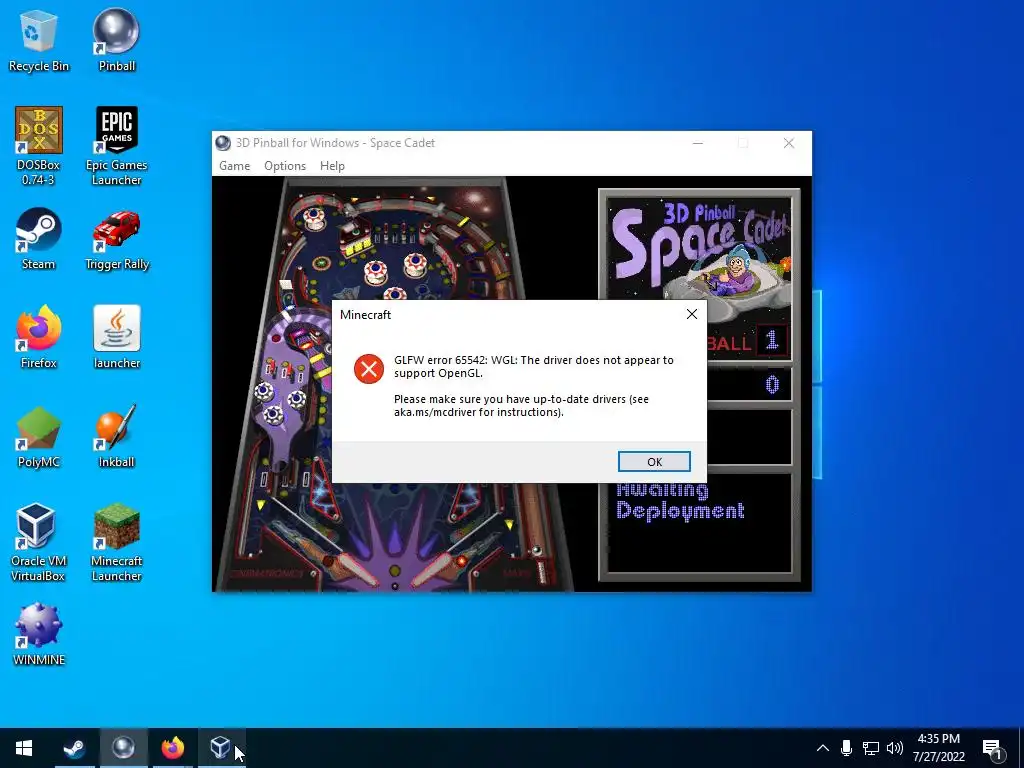Click OK in the Minecraft error dialog
This screenshot has height=768, width=1024.
tap(654, 462)
